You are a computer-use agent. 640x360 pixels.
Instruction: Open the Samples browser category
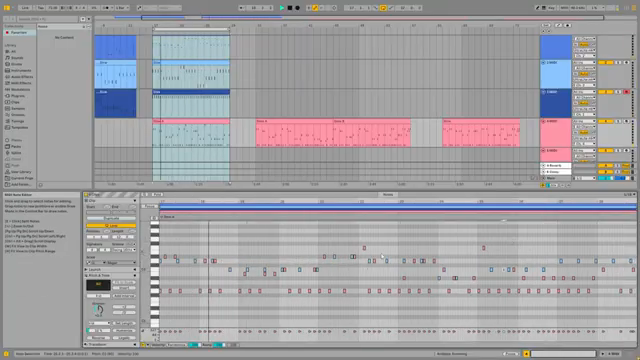point(18,109)
